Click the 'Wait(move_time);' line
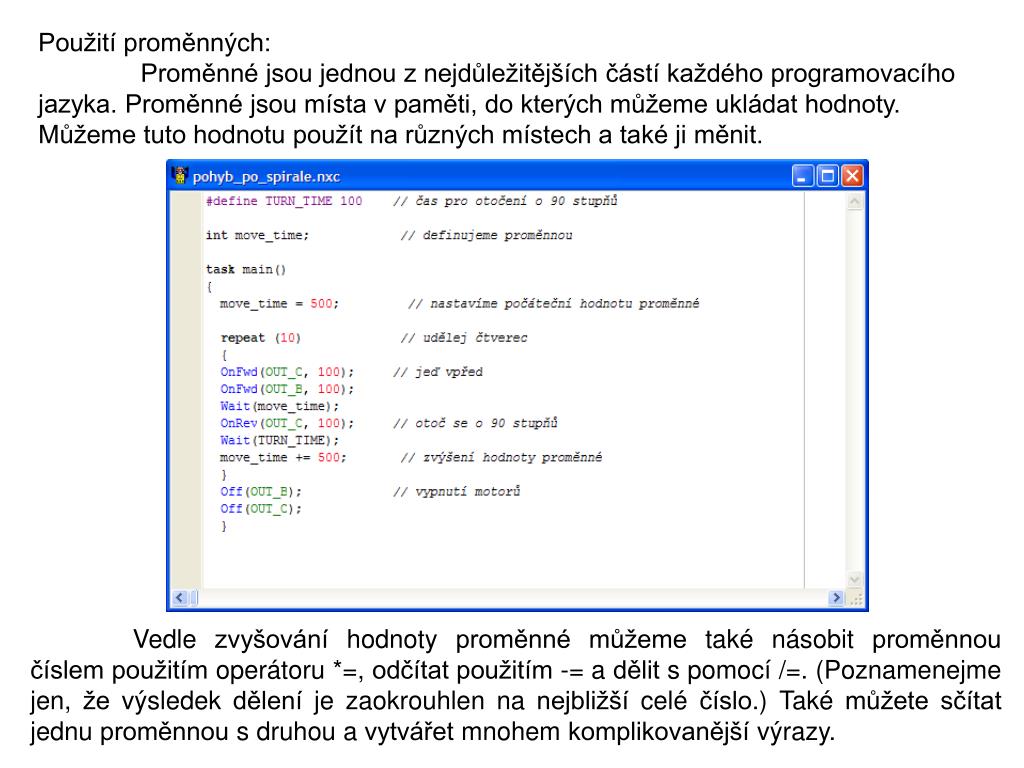The width and height of the screenshot is (1024, 768). click(280, 406)
